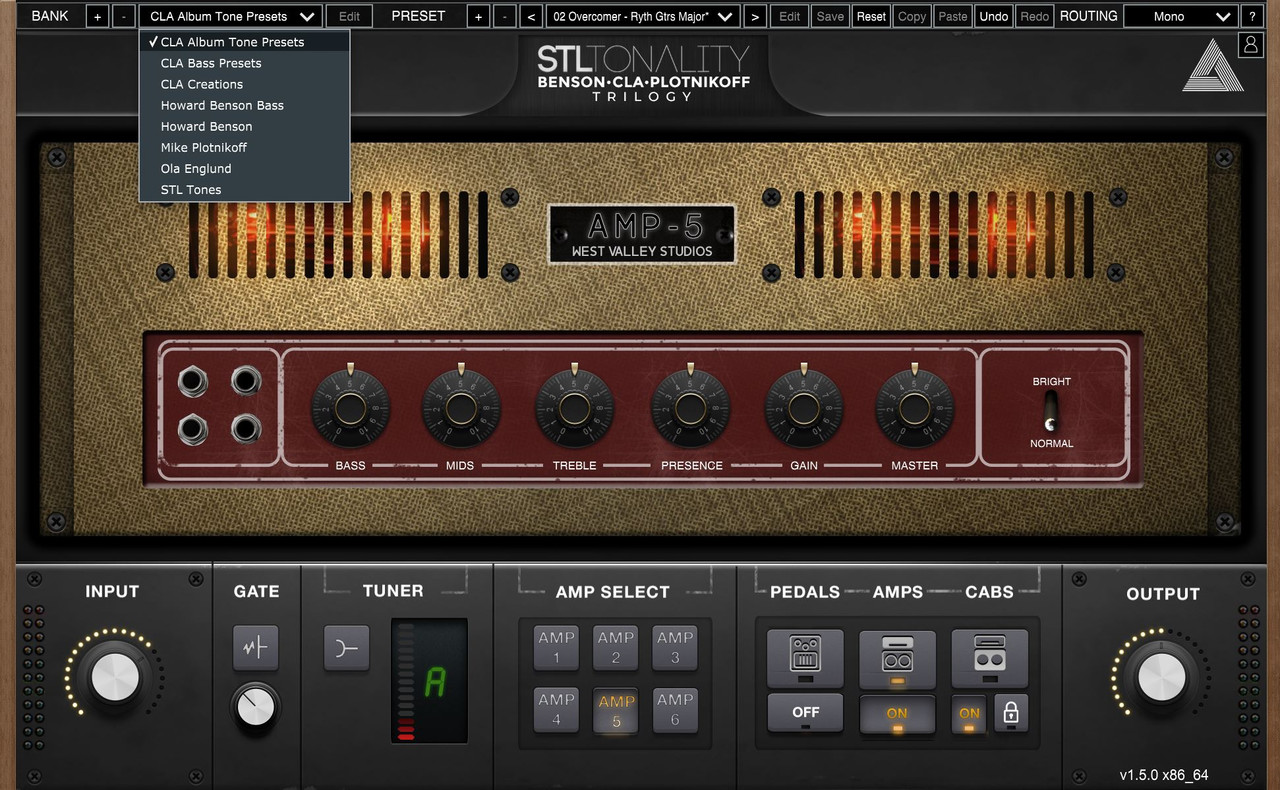Image resolution: width=1280 pixels, height=790 pixels.
Task: Select AMP 4
Action: tap(557, 709)
